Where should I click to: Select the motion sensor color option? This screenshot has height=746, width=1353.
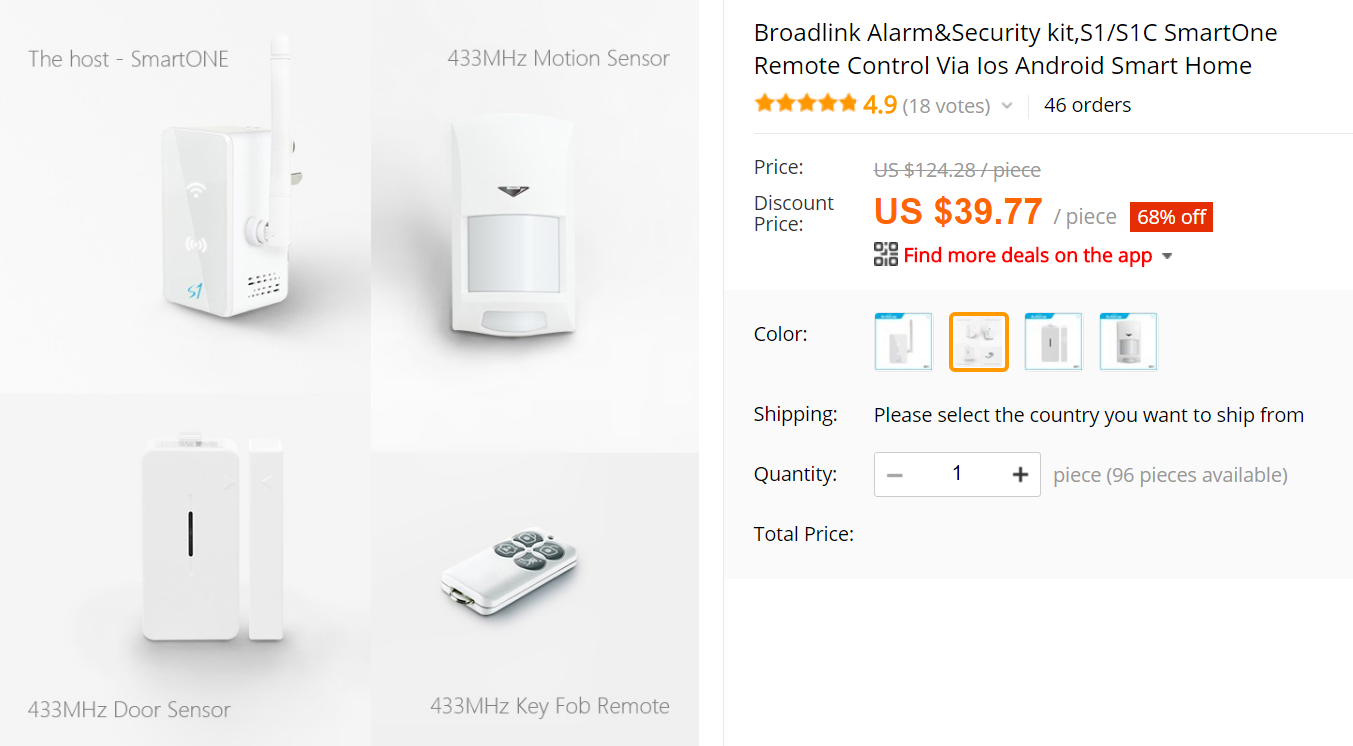(x=1128, y=342)
